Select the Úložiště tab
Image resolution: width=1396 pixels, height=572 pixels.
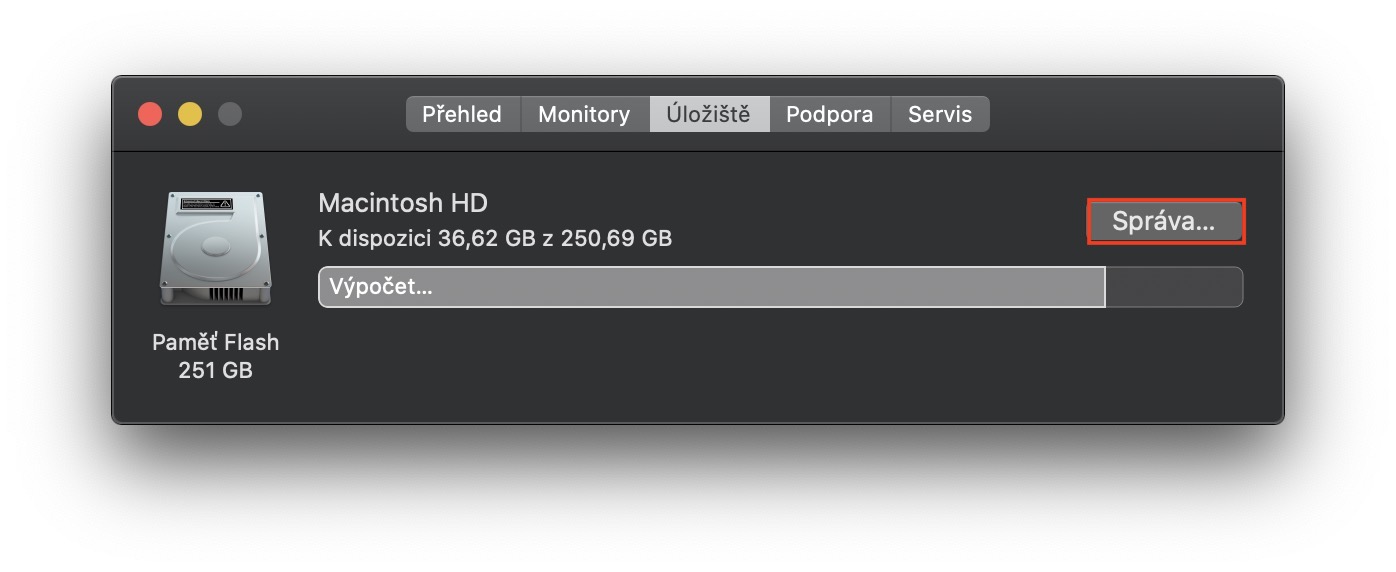click(x=709, y=114)
